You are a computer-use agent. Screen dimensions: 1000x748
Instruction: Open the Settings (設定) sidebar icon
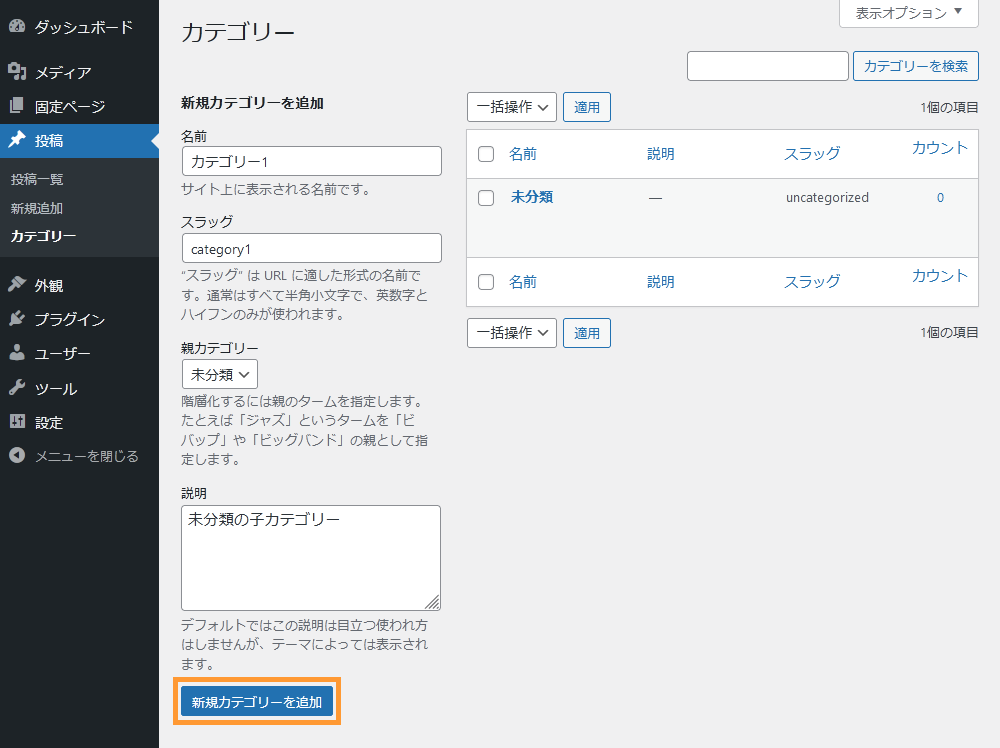click(19, 422)
